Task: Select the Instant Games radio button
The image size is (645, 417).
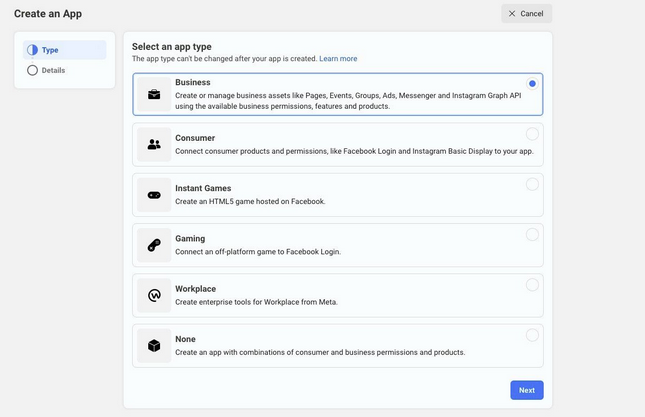Action: 532,184
